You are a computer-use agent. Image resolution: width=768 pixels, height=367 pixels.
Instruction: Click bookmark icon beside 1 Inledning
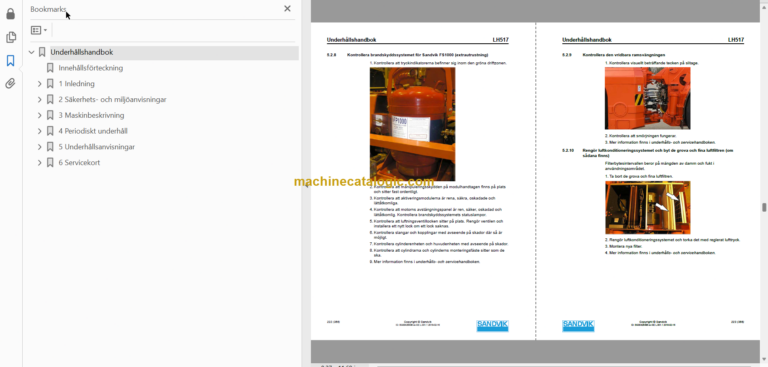pyautogui.click(x=50, y=84)
